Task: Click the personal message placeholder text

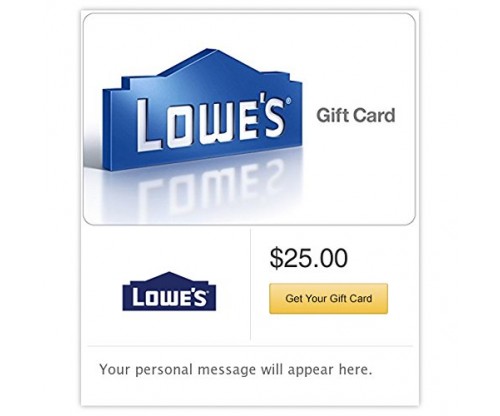Action: pyautogui.click(x=235, y=369)
